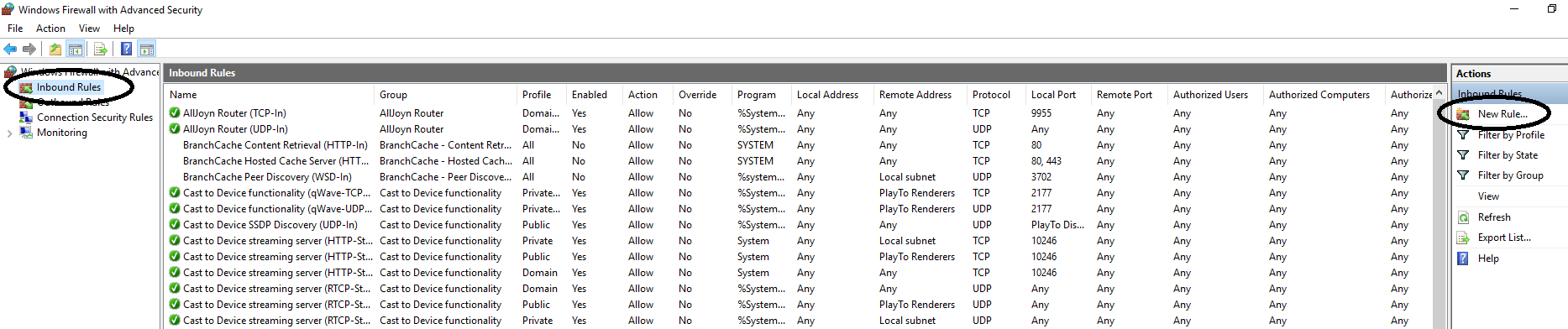Open the Help menu

coord(123,28)
